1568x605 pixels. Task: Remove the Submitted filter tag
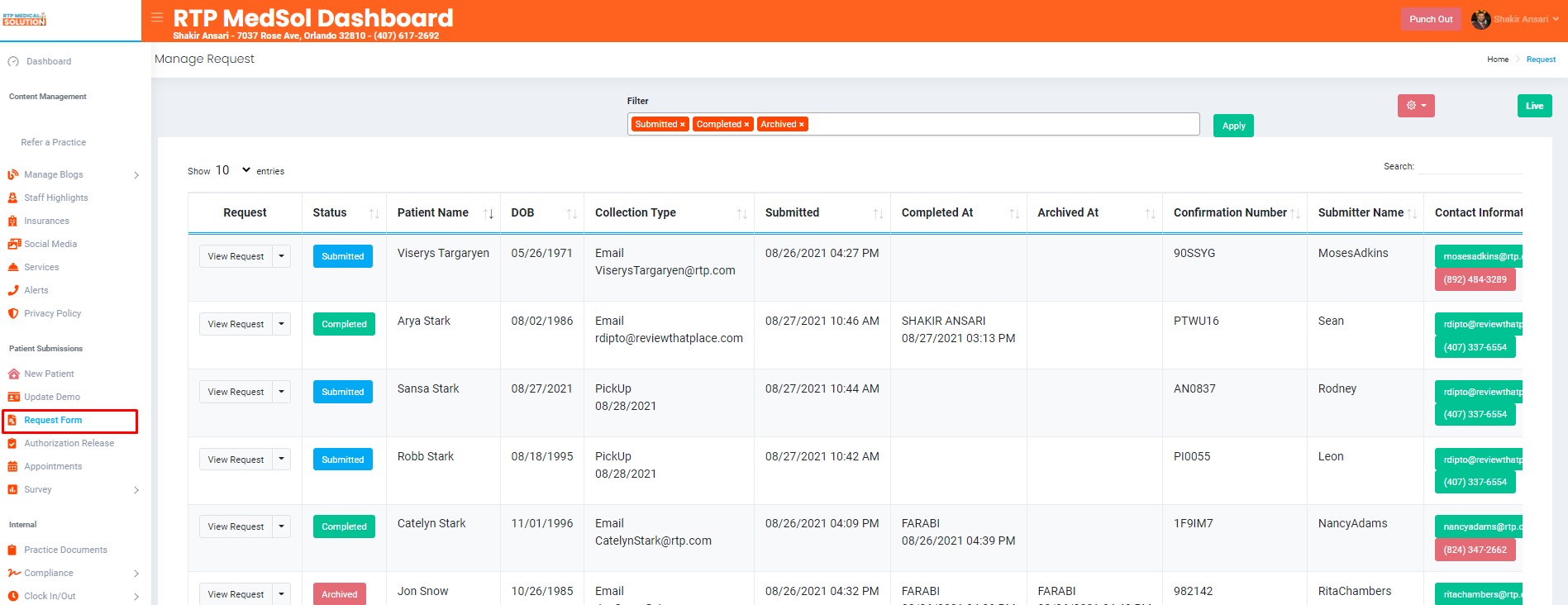[683, 125]
